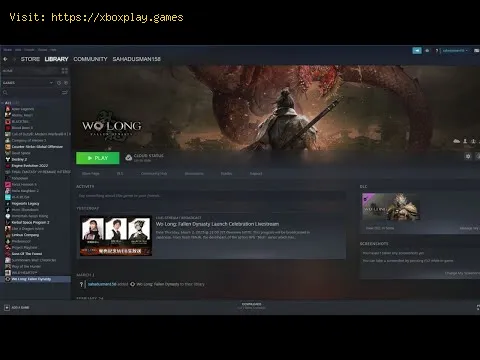Open the Steam menu in menu bar
Image resolution: width=480 pixels, height=360 pixels.
8,50
